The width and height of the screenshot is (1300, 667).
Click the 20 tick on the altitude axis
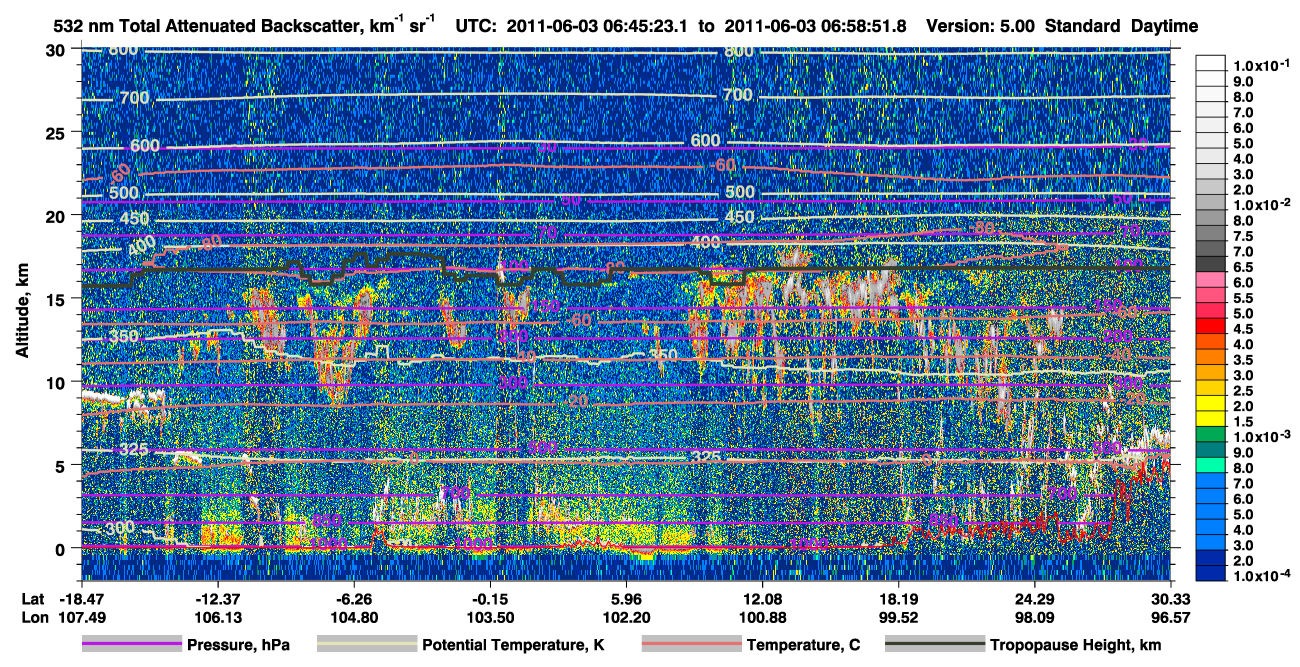pyautogui.click(x=57, y=216)
